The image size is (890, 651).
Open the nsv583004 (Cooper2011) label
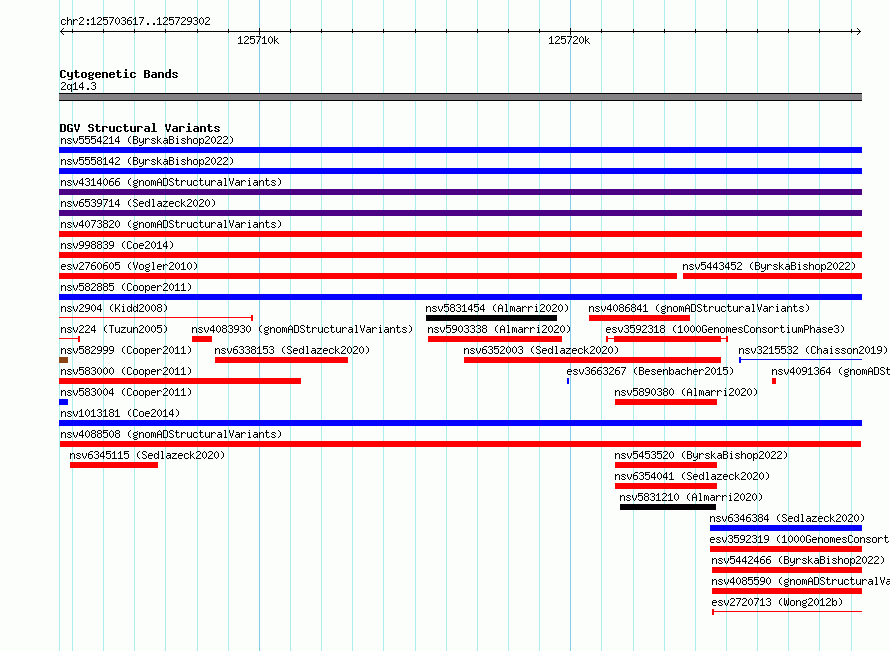pyautogui.click(x=126, y=392)
